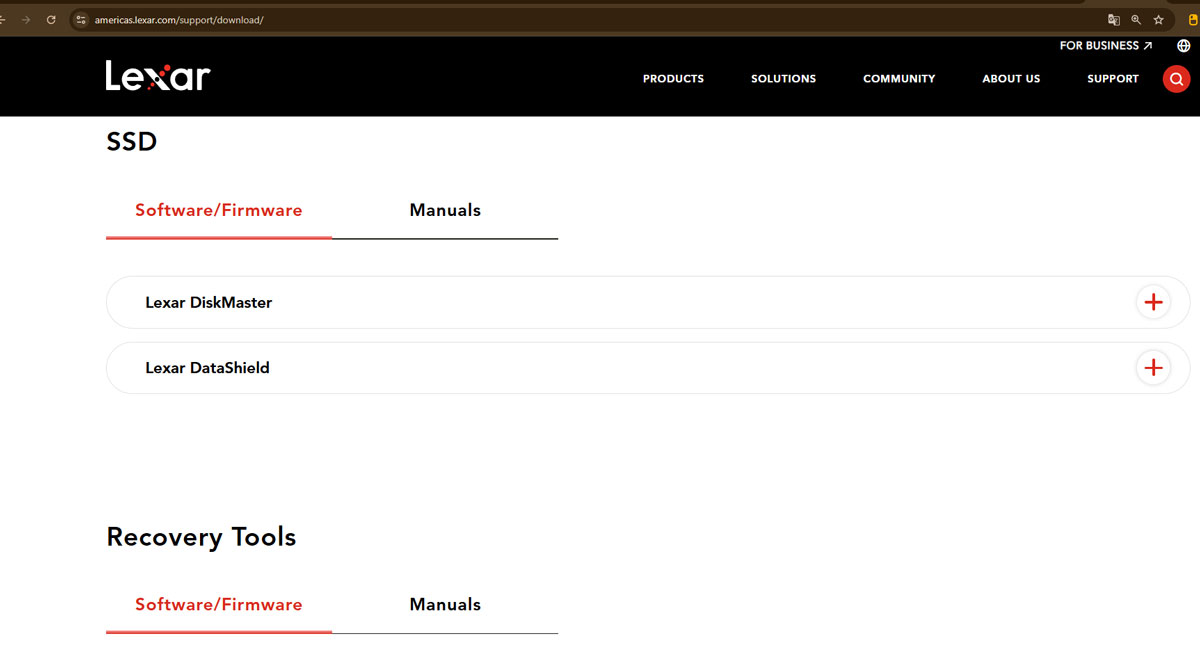The image size is (1200, 667).
Task: View site information icon beside the URL
Action: pyautogui.click(x=82, y=20)
